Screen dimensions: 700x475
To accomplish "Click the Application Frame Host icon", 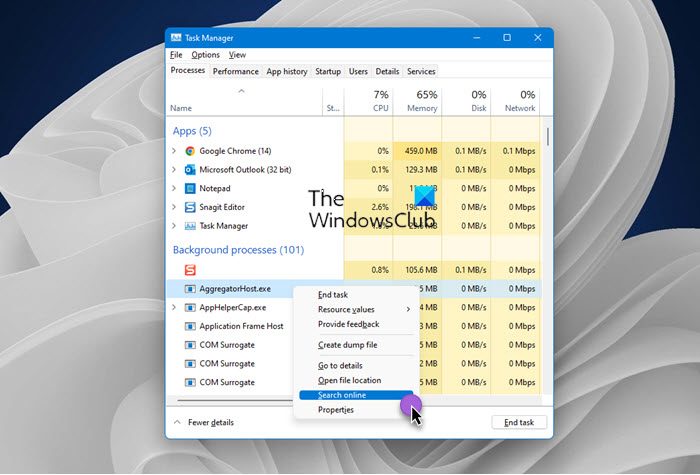I will [x=190, y=326].
